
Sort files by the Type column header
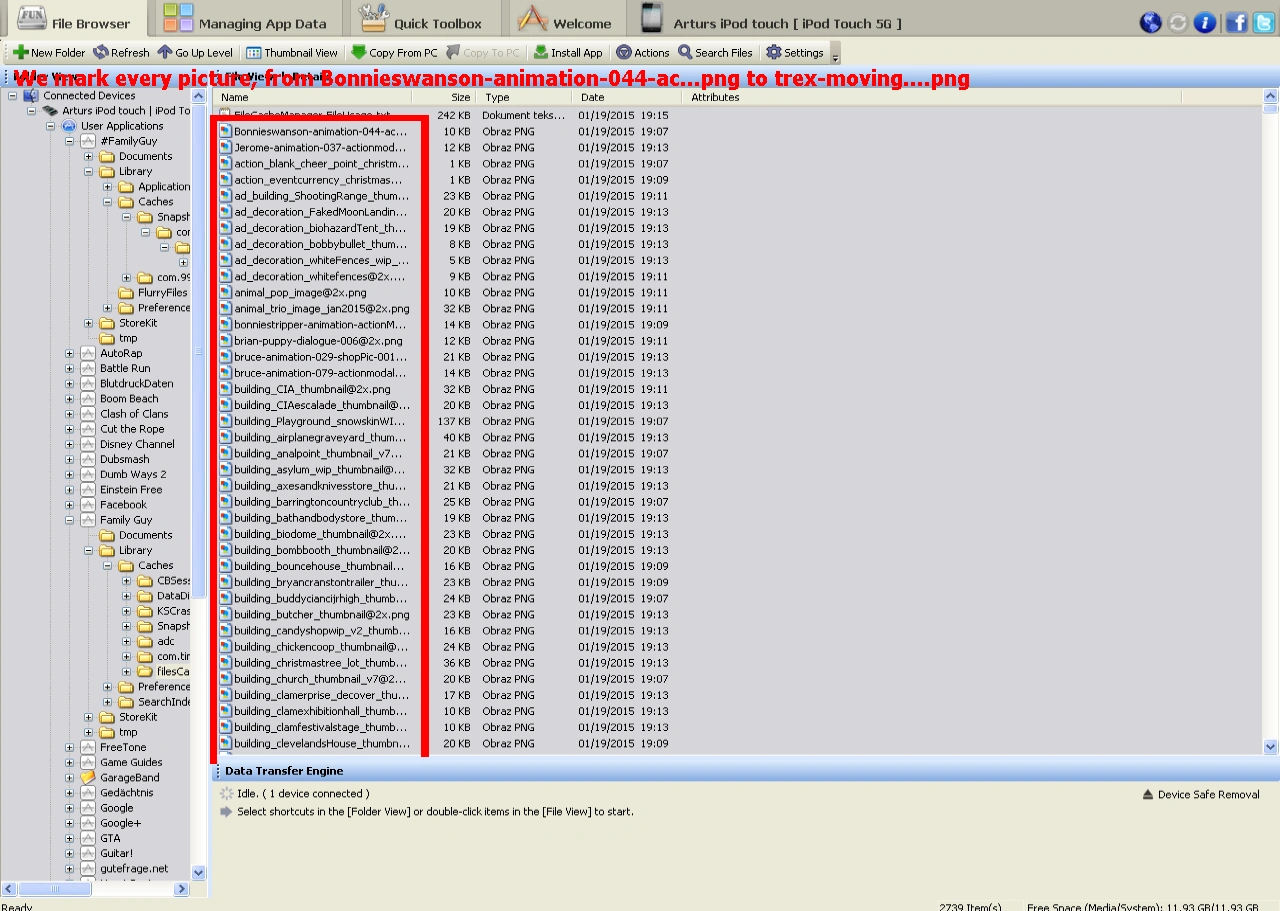pyautogui.click(x=524, y=97)
